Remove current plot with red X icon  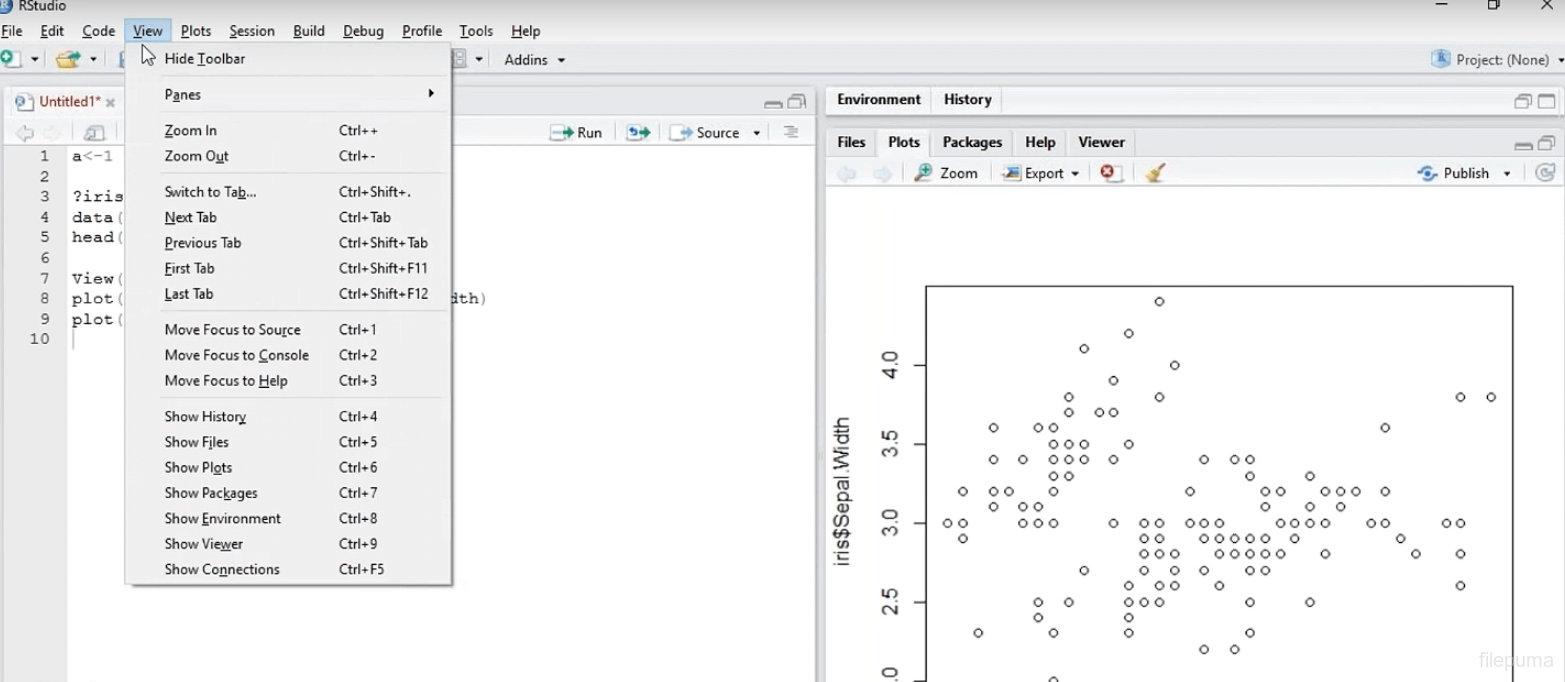pos(1108,172)
